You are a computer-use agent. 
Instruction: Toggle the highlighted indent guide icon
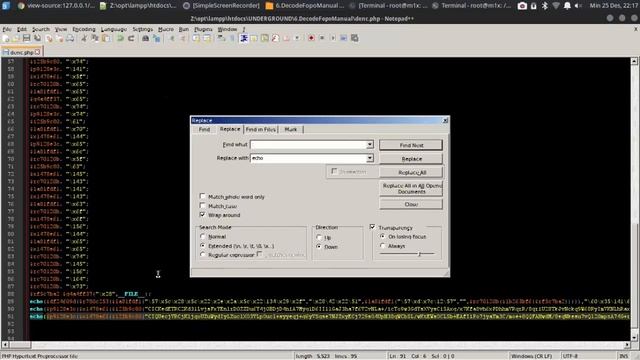pos(244,38)
